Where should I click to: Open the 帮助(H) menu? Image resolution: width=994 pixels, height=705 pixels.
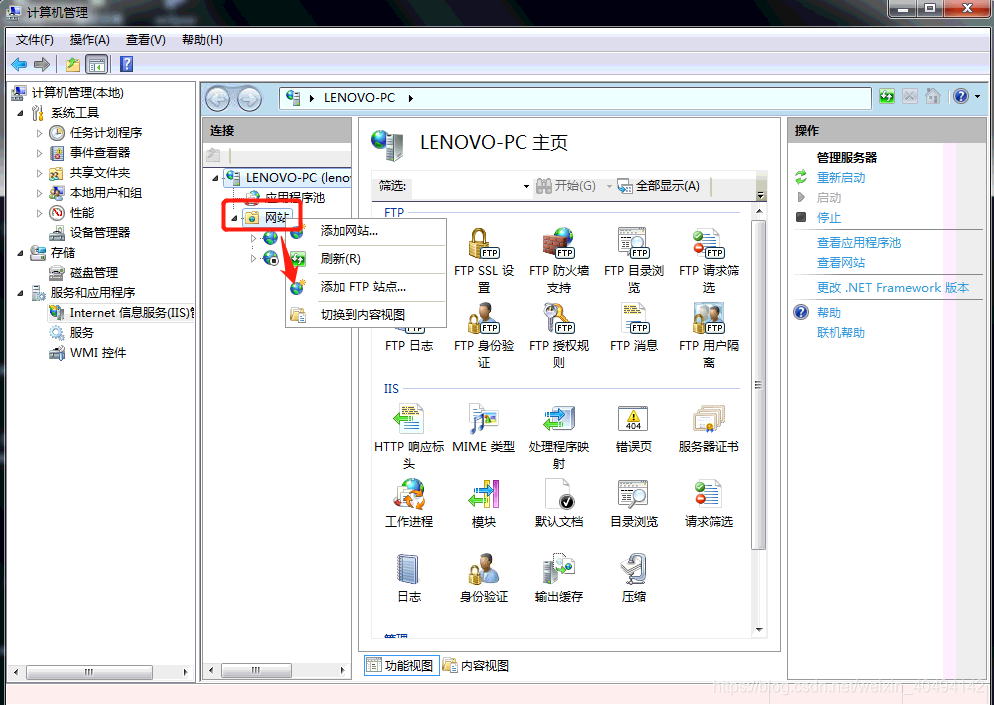pyautogui.click(x=202, y=40)
